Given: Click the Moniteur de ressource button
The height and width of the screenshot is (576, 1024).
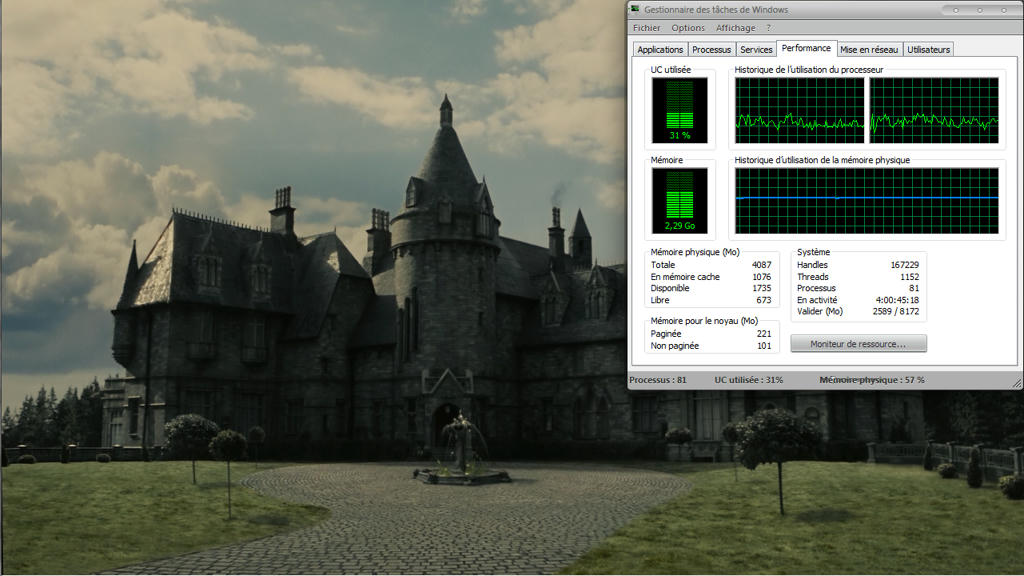Looking at the screenshot, I should pos(858,343).
